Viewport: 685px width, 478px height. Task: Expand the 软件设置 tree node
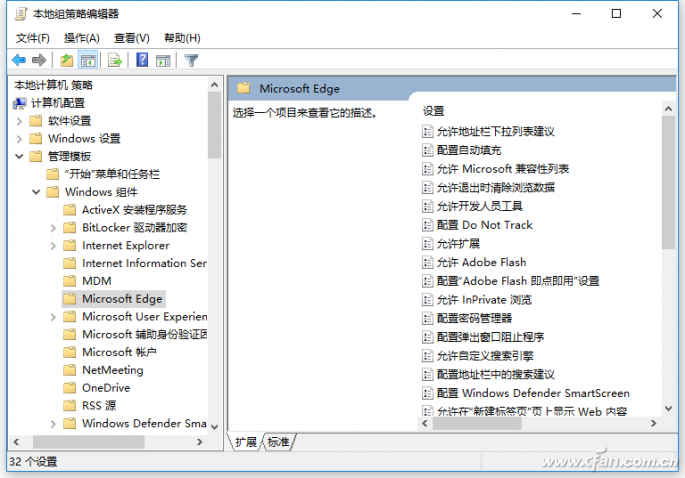19,121
